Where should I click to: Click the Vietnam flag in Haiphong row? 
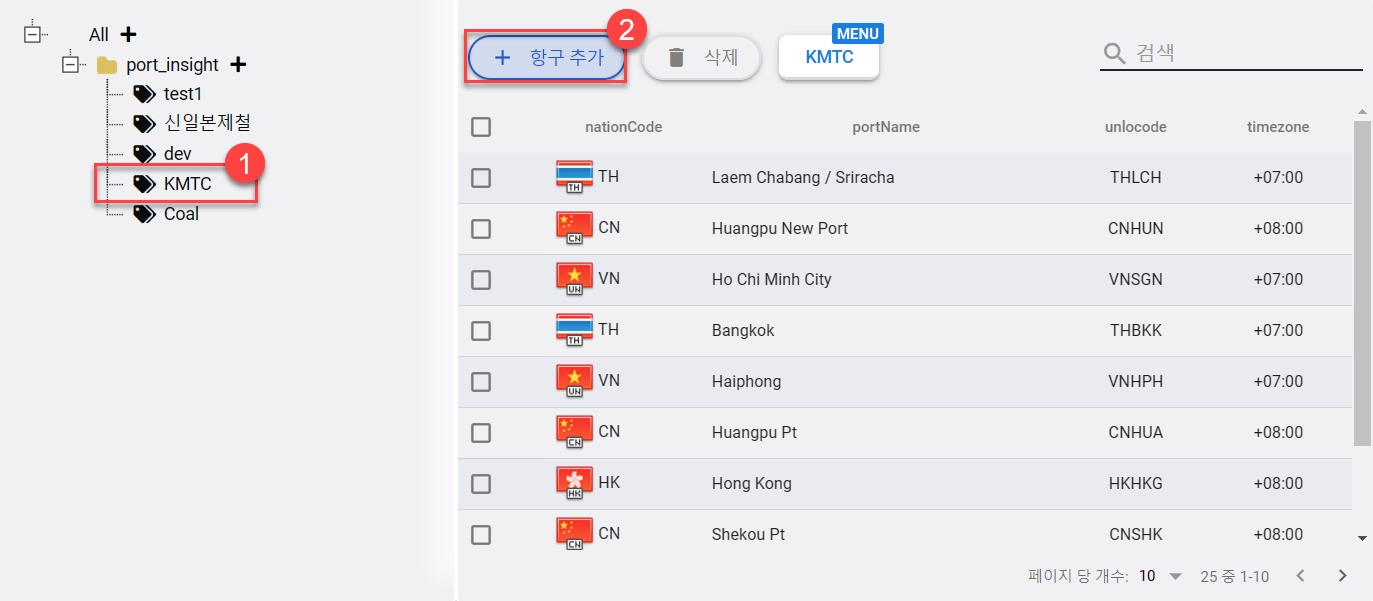pyautogui.click(x=574, y=381)
